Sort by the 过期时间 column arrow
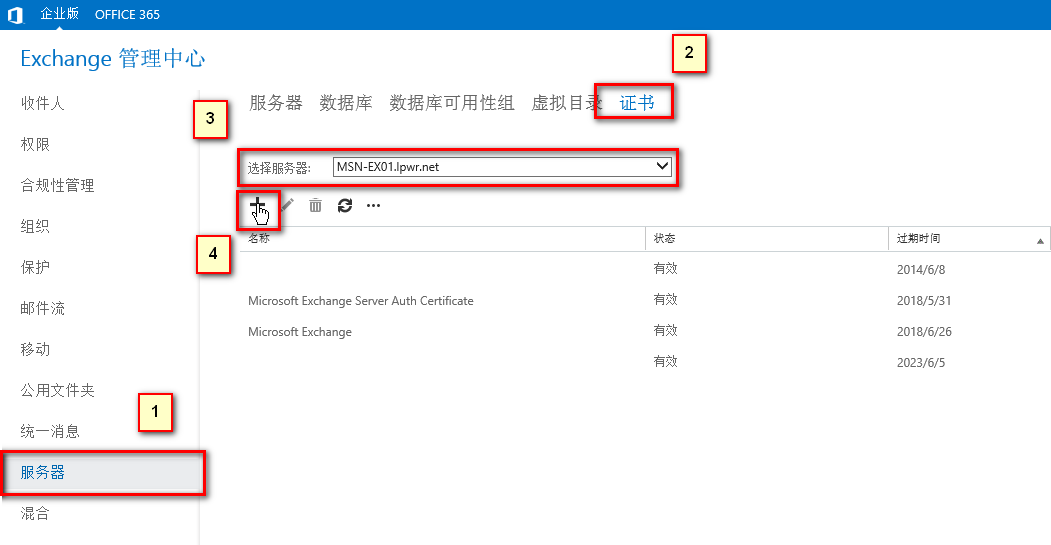 pyautogui.click(x=1040, y=241)
